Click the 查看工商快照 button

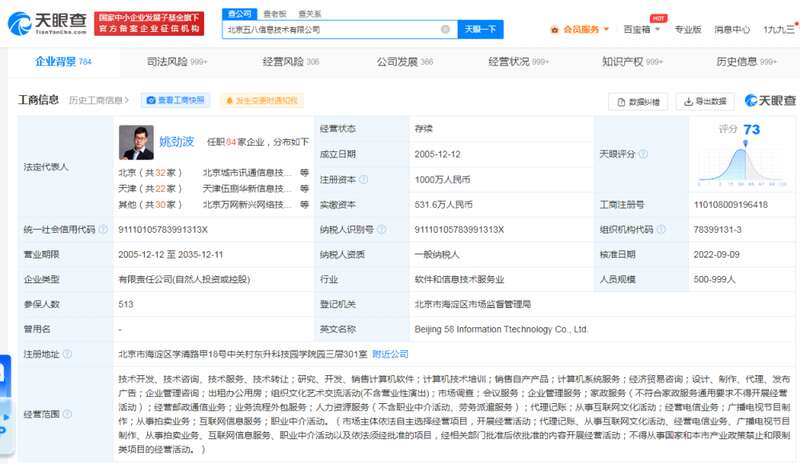coord(176,100)
